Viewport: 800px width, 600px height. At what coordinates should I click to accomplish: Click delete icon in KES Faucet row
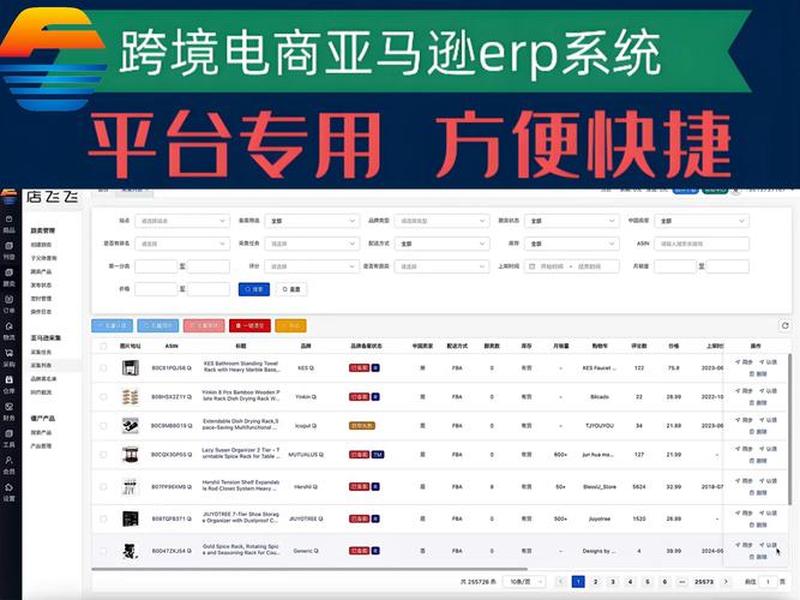[x=752, y=374]
